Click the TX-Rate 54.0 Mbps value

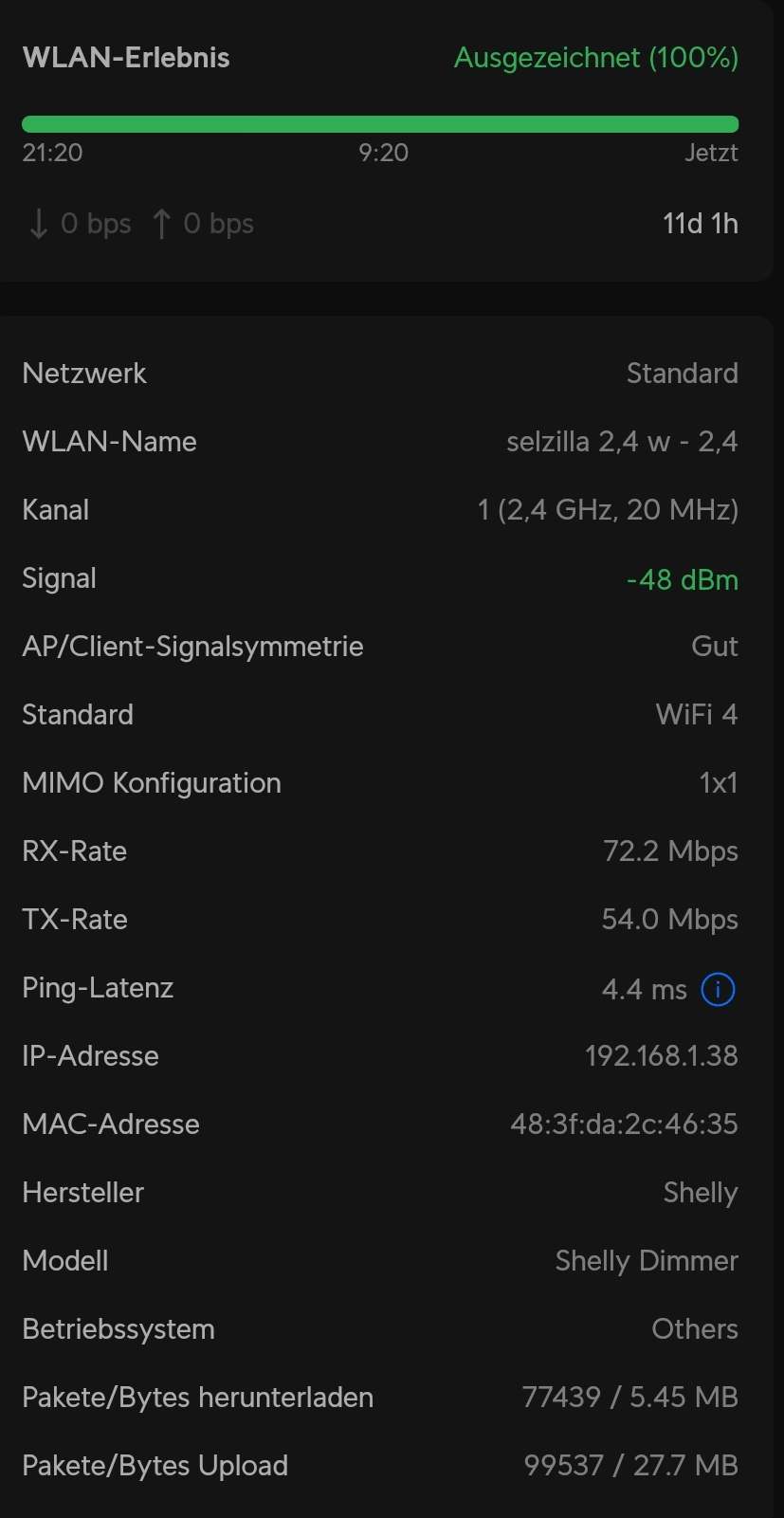(668, 919)
